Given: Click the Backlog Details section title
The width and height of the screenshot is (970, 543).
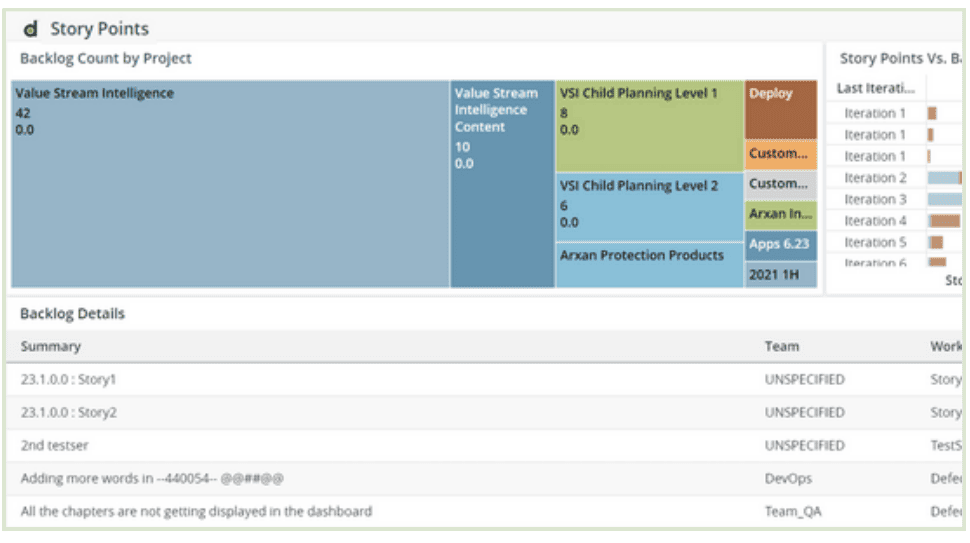Looking at the screenshot, I should click(x=72, y=314).
